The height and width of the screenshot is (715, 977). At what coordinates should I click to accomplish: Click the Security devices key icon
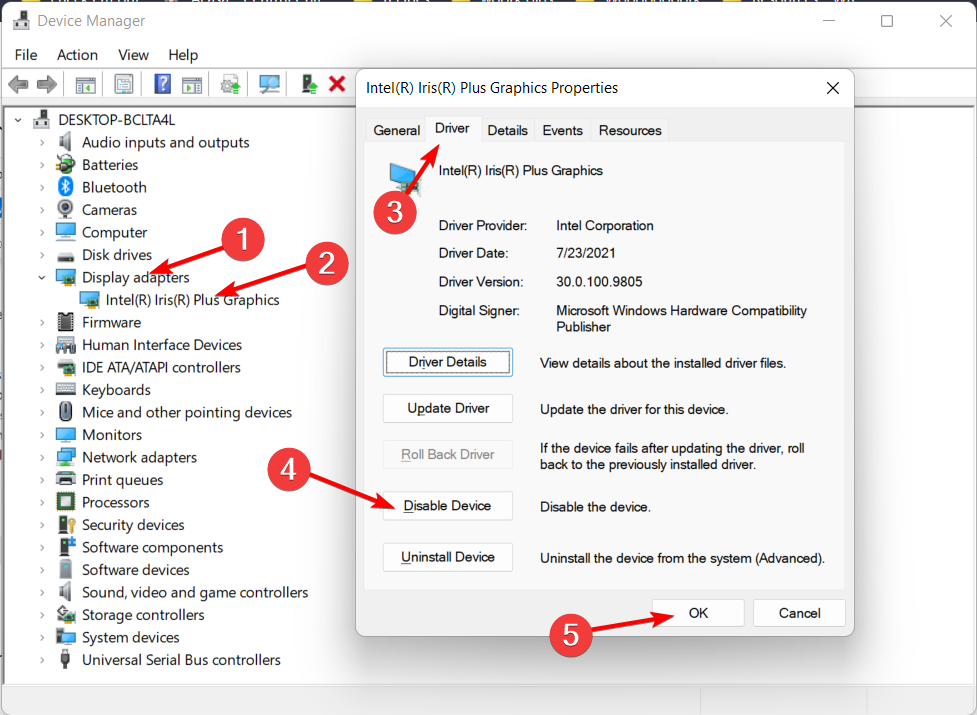coord(66,524)
